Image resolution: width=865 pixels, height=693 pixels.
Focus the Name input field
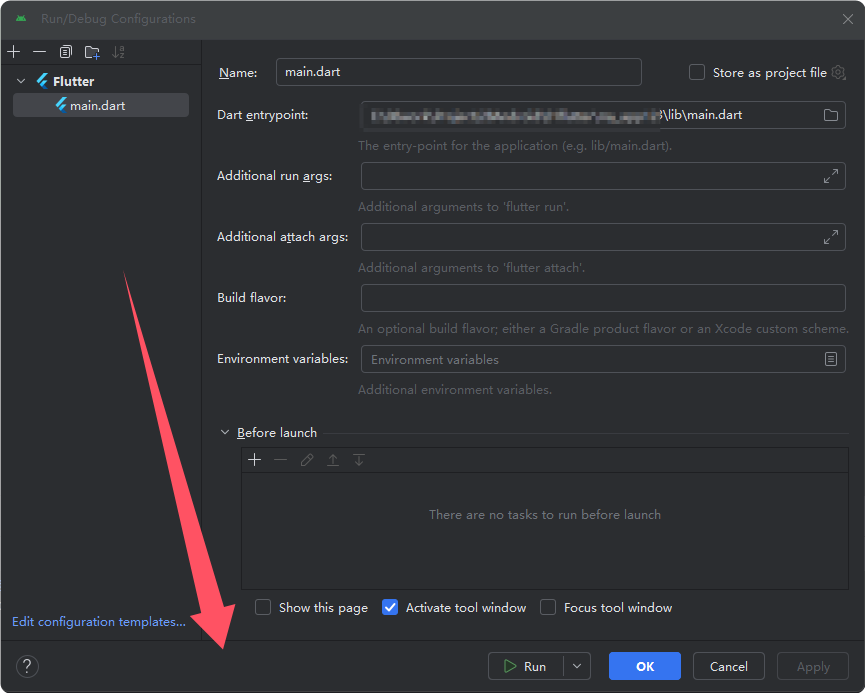pos(458,72)
